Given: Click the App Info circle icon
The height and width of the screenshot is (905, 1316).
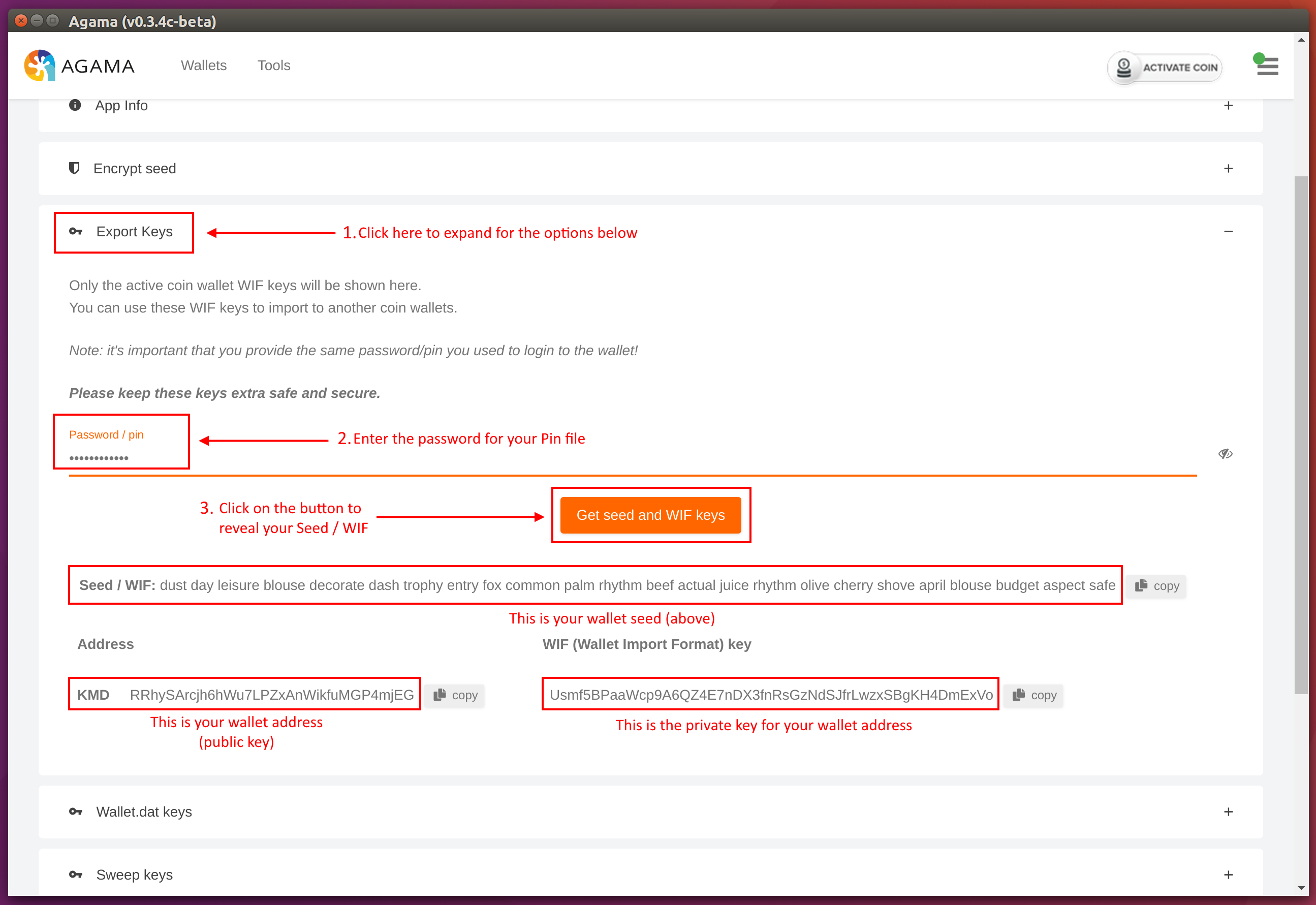Looking at the screenshot, I should click(75, 106).
